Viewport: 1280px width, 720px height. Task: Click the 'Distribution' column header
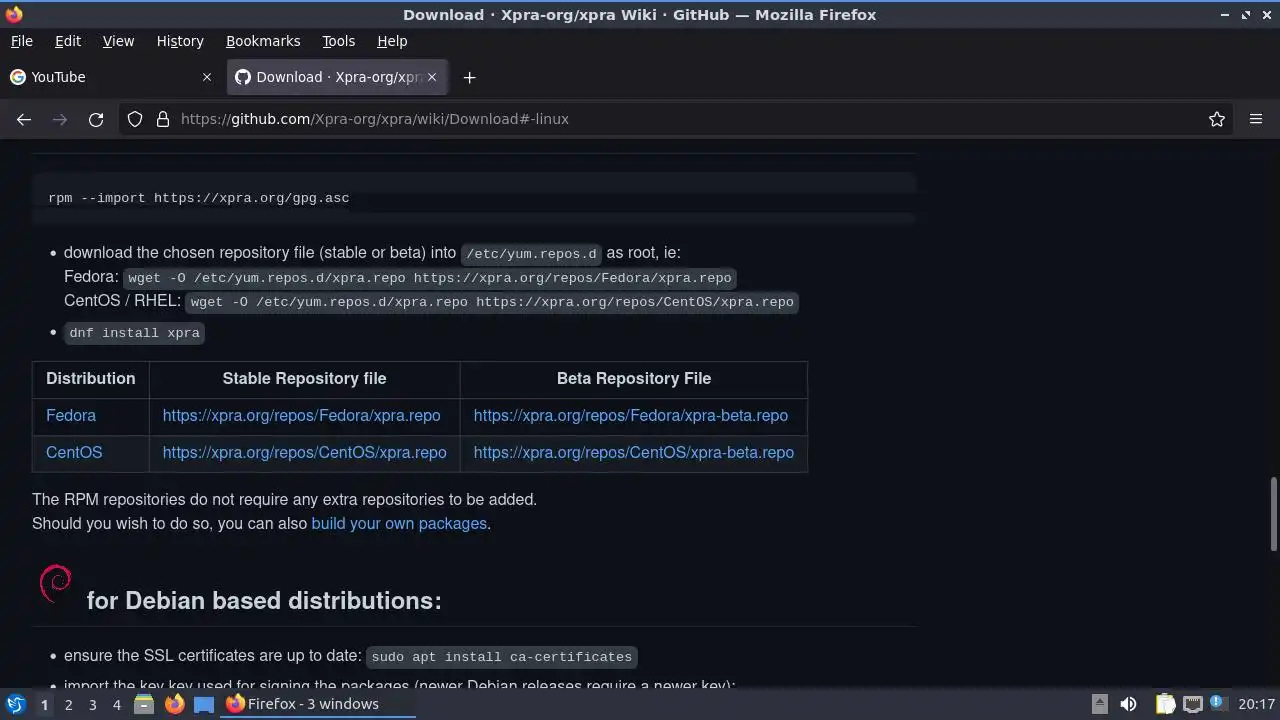point(90,379)
